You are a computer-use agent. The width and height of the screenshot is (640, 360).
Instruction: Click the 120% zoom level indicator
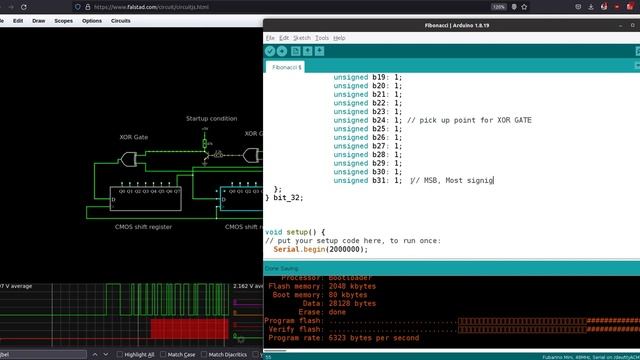(x=498, y=7)
